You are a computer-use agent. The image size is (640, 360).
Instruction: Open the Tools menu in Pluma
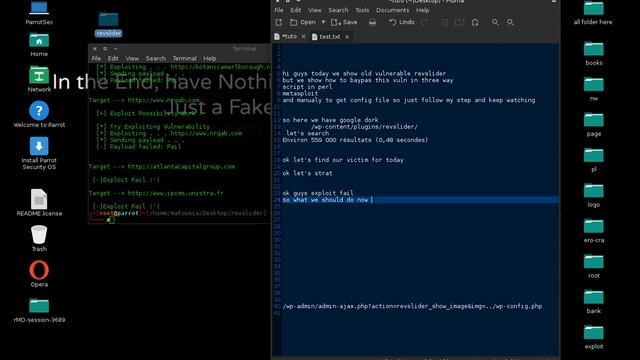(362, 10)
